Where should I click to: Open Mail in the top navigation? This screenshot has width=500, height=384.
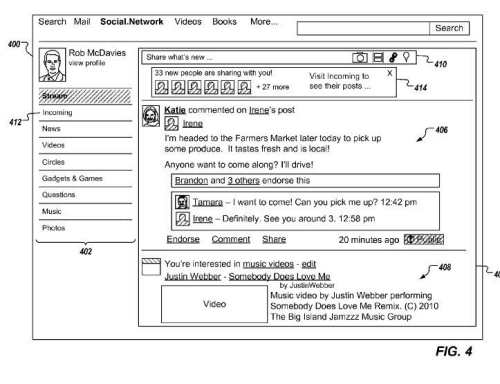[x=82, y=22]
